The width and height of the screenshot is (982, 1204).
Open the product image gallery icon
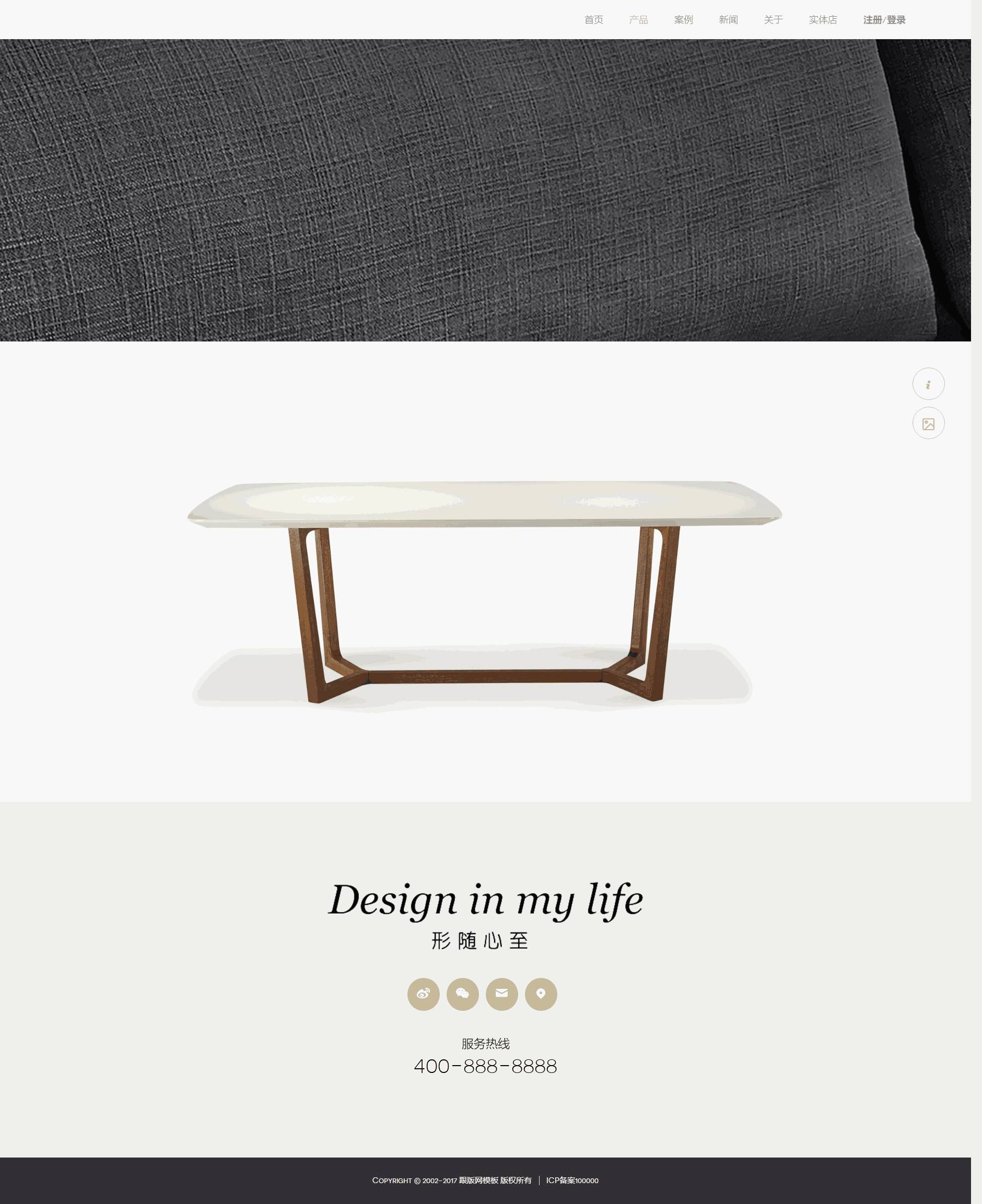(928, 423)
